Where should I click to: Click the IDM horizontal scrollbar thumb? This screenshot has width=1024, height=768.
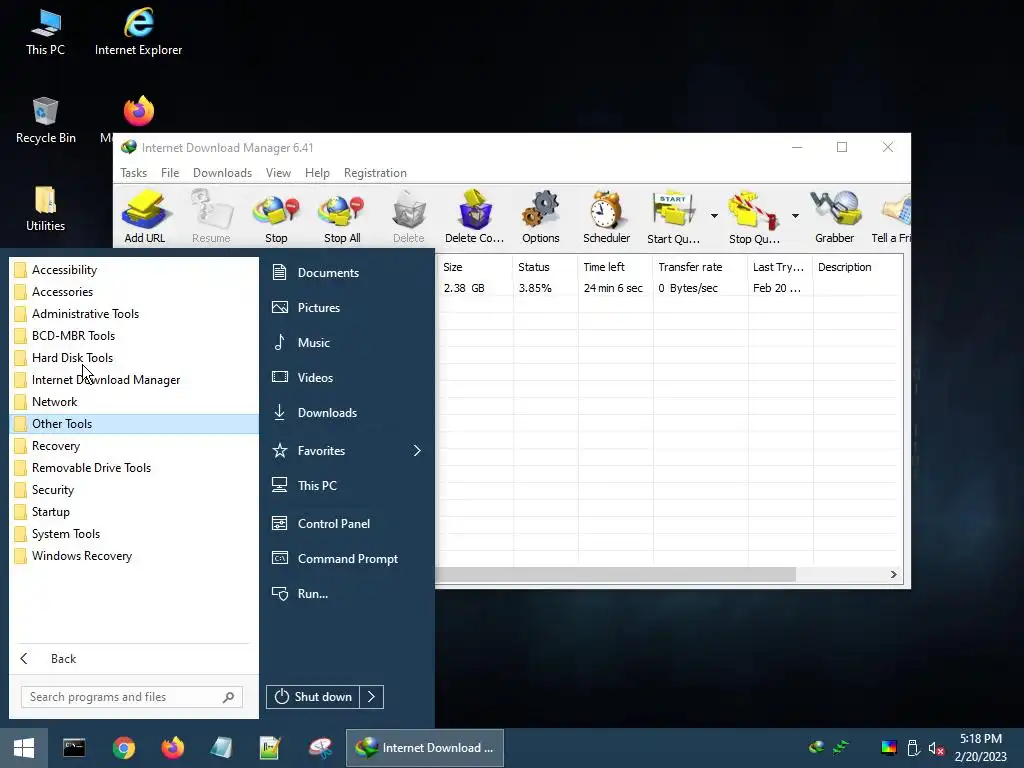(x=616, y=575)
